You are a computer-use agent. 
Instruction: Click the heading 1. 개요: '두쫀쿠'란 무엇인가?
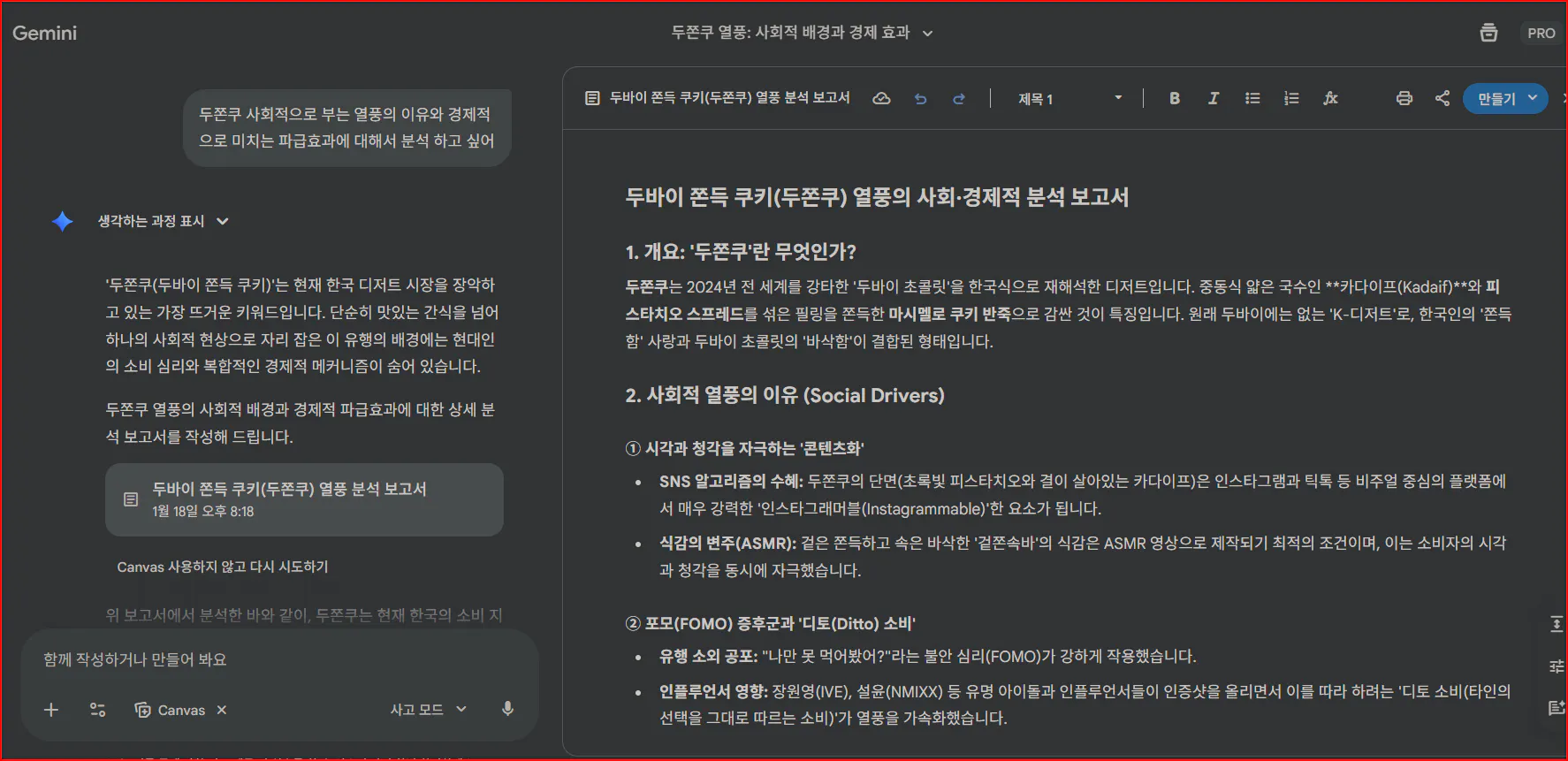(x=741, y=252)
